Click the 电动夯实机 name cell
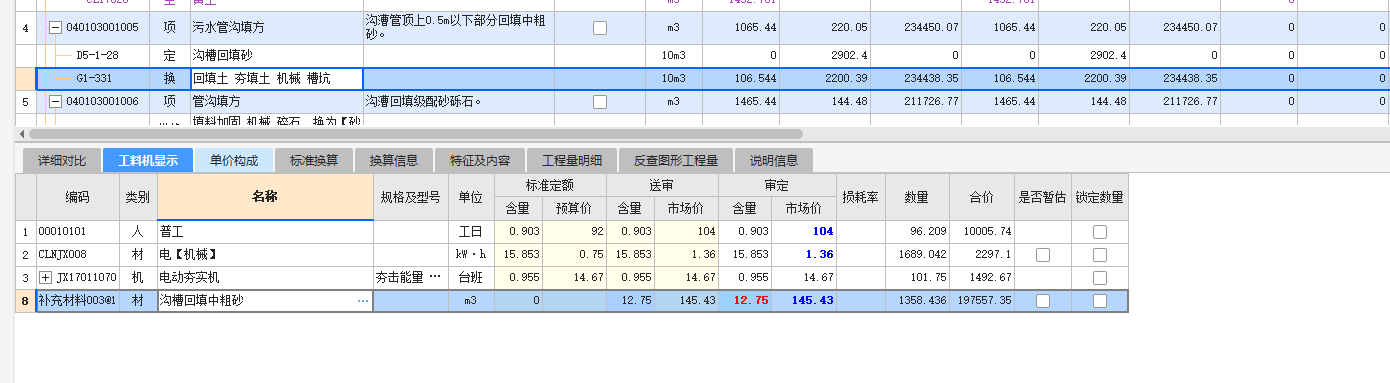 [x=265, y=278]
